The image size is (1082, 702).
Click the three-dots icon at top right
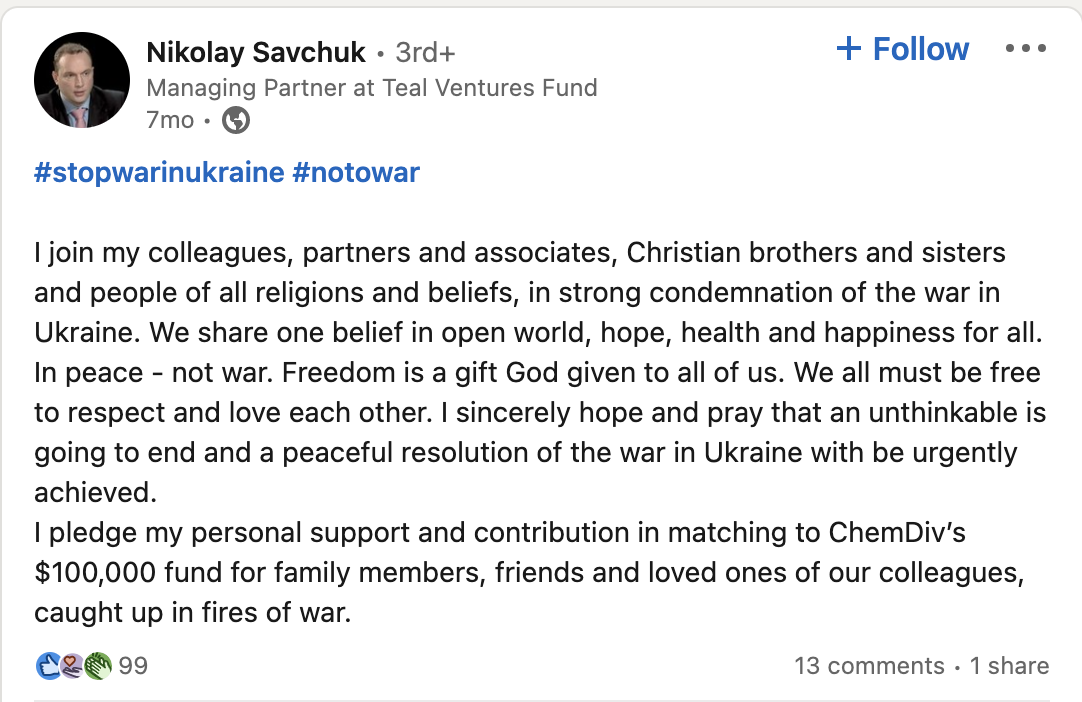[1027, 47]
